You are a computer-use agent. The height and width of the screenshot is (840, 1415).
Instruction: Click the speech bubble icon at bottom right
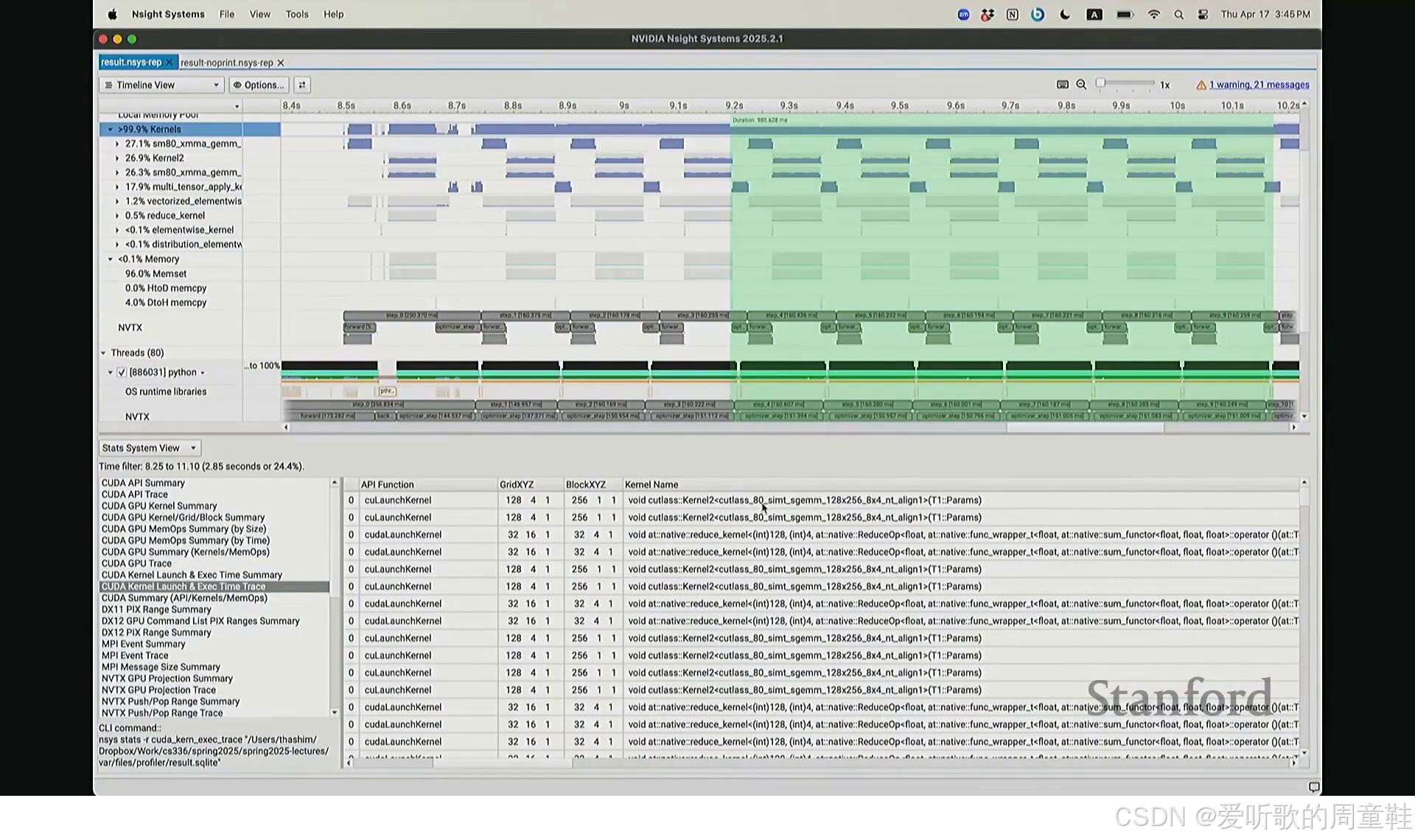click(x=1313, y=787)
